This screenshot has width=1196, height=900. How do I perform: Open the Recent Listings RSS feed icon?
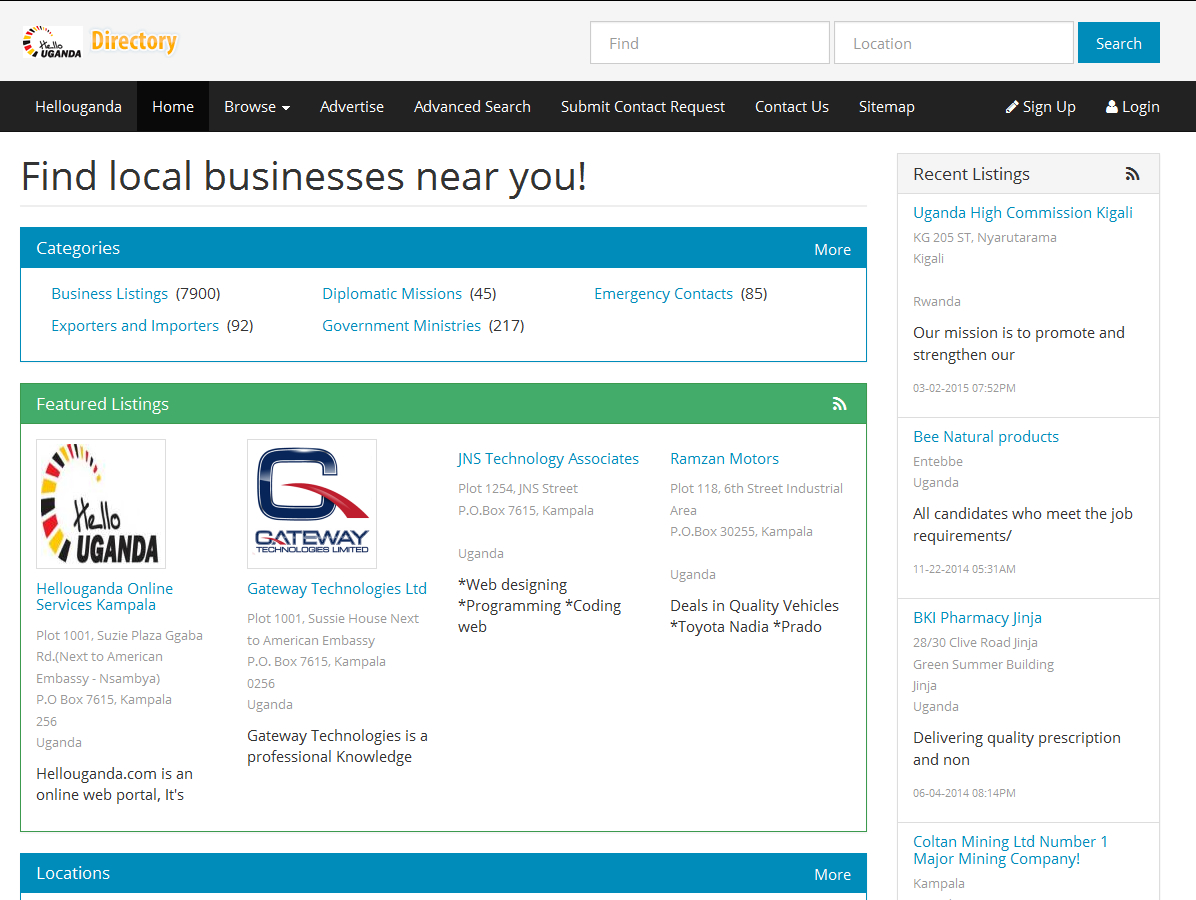click(1132, 175)
